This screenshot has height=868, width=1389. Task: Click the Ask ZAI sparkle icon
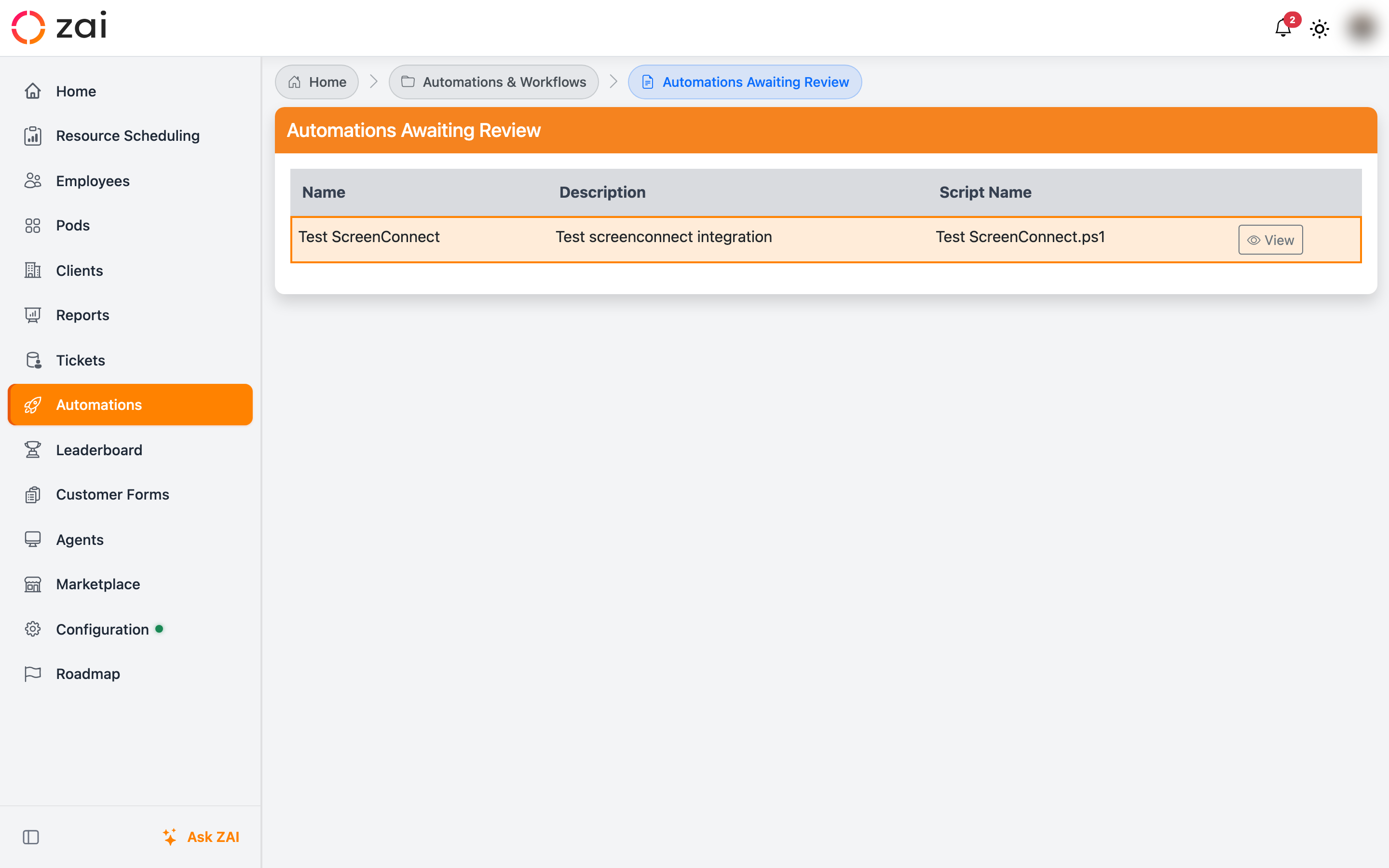coord(169,837)
